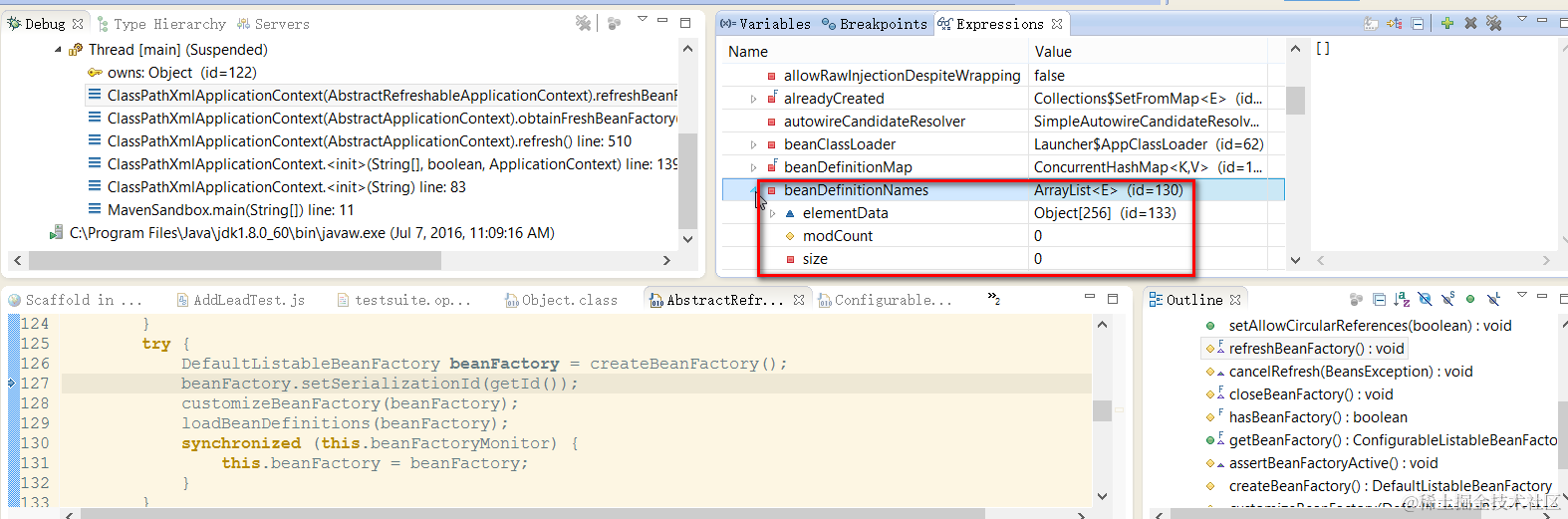1568x519 pixels.
Task: Switch to testsuite.op... editor tab
Action: point(404,300)
